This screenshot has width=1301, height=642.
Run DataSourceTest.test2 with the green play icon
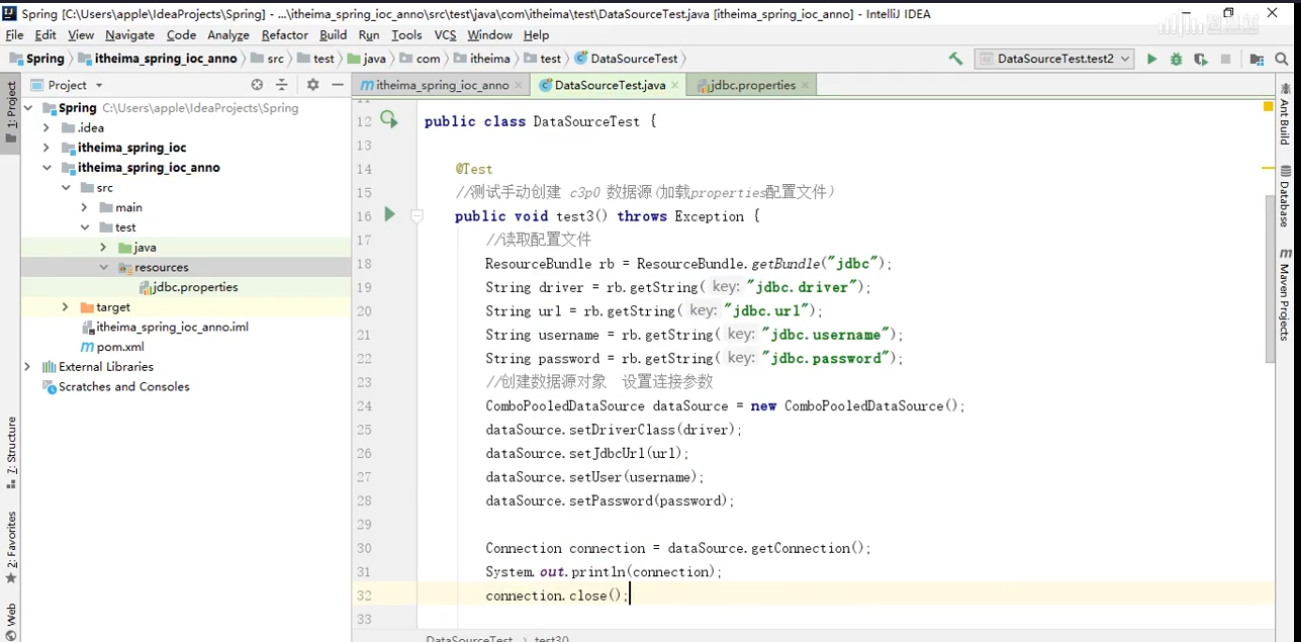pos(1152,59)
